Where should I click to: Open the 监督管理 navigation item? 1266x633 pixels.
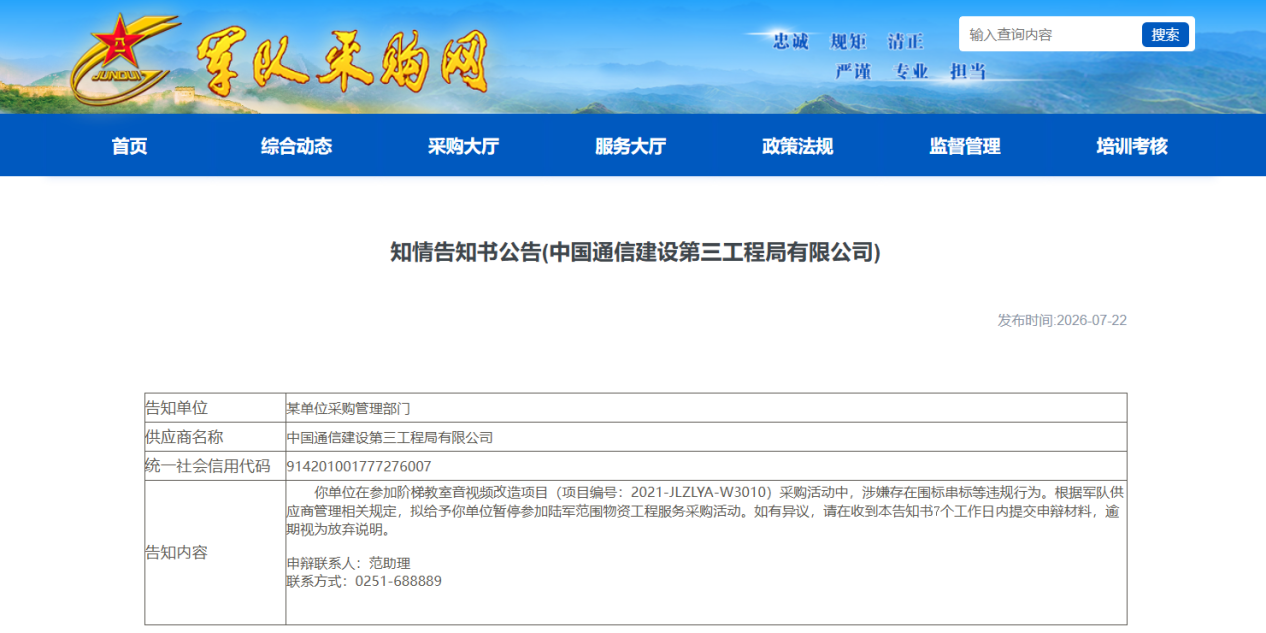click(964, 146)
